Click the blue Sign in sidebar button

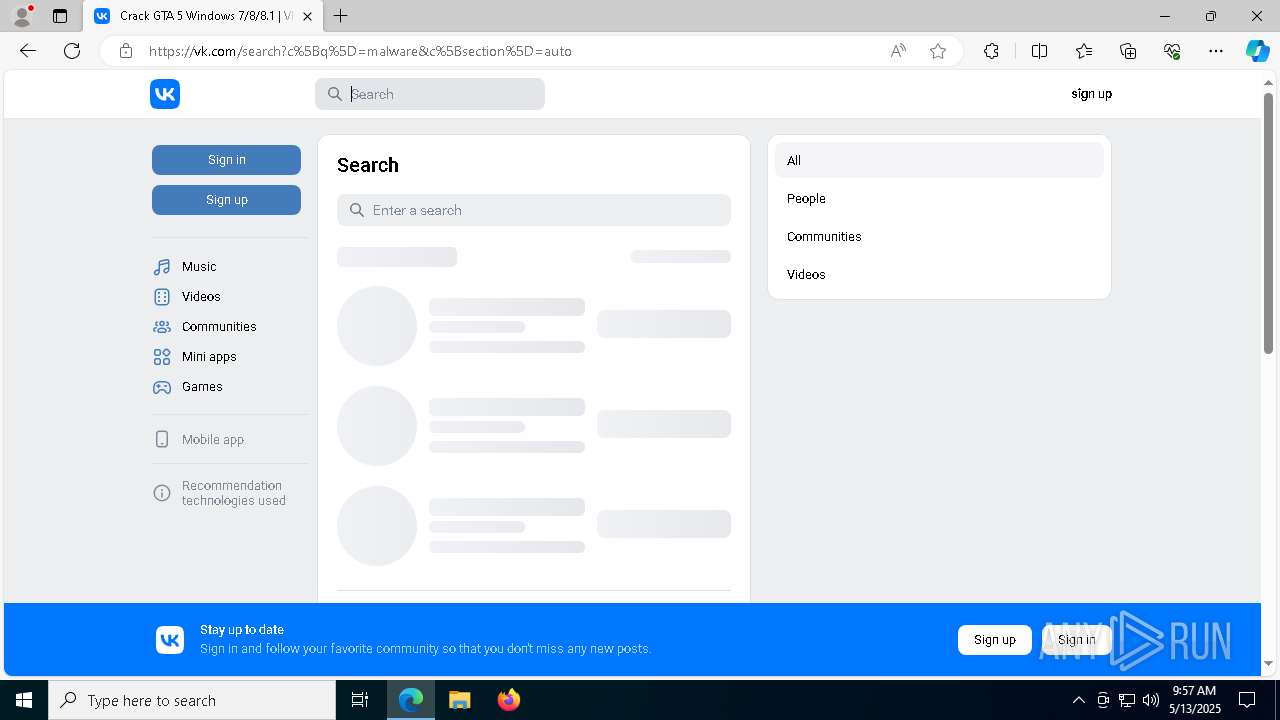pyautogui.click(x=226, y=160)
